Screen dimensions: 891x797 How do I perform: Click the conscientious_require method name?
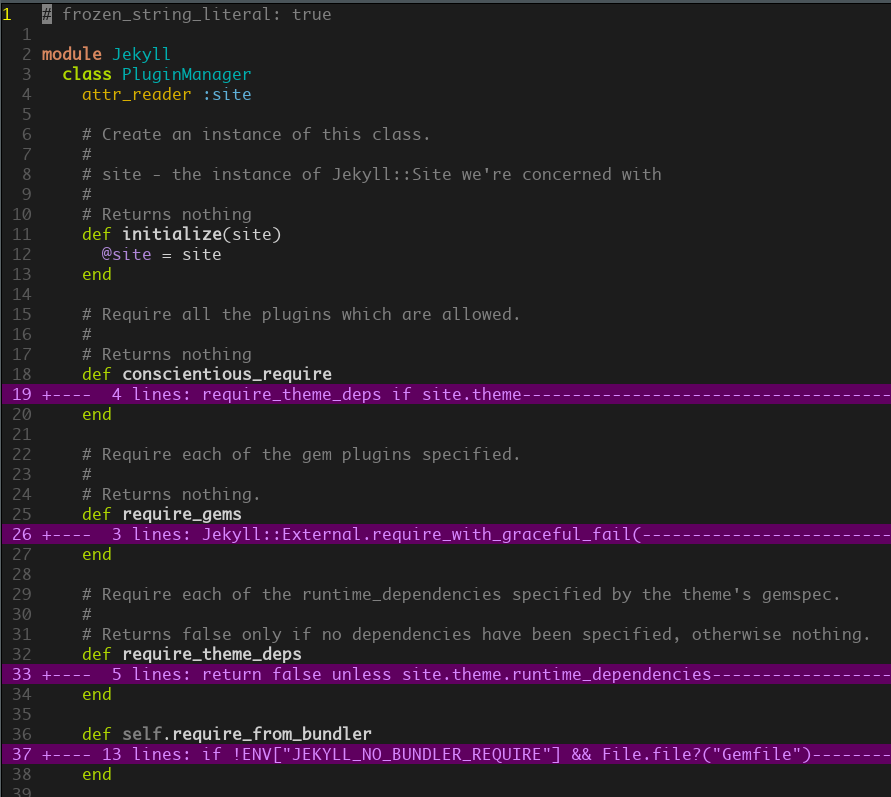tap(227, 374)
